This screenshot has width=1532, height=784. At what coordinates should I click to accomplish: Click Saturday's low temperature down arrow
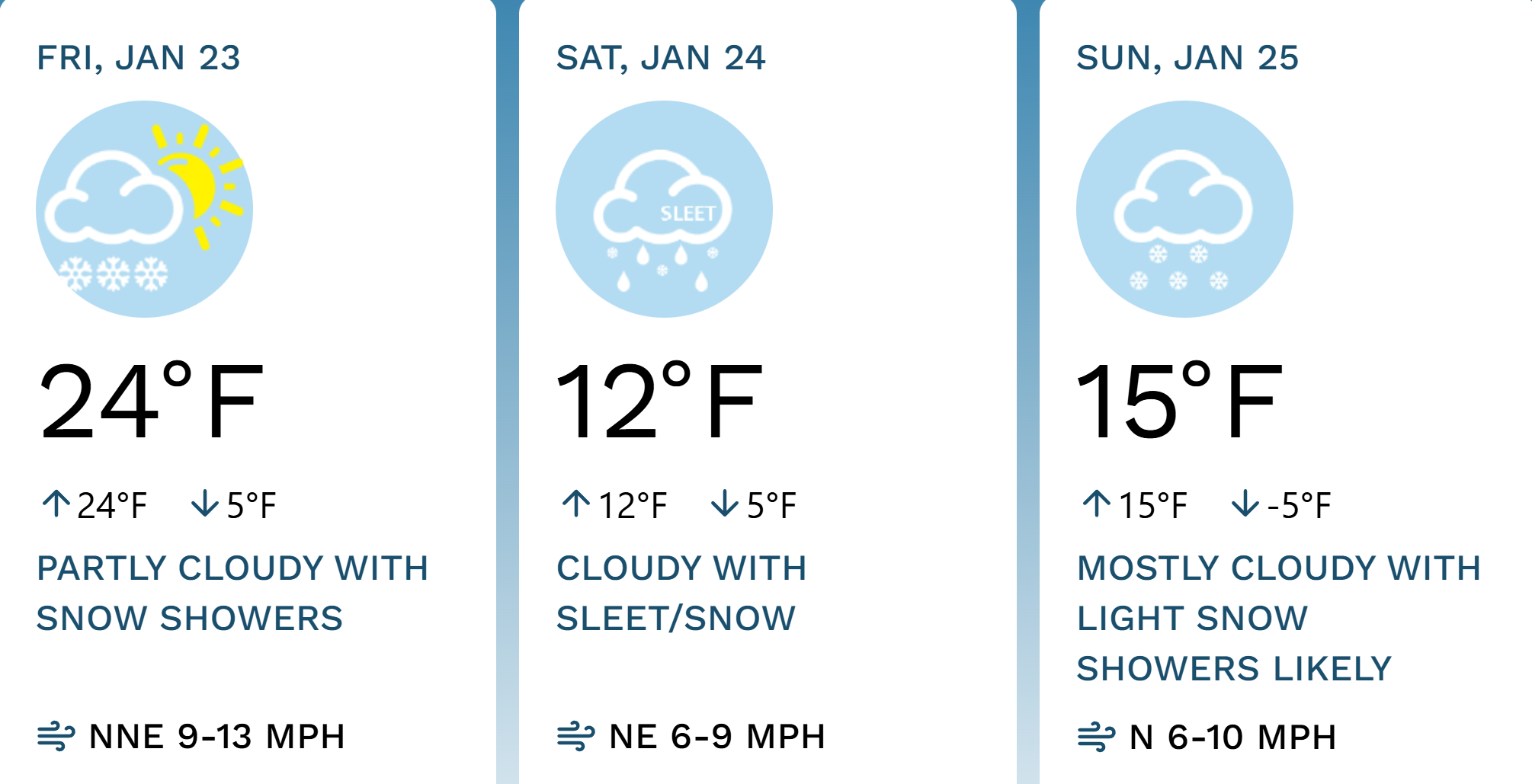tap(724, 504)
